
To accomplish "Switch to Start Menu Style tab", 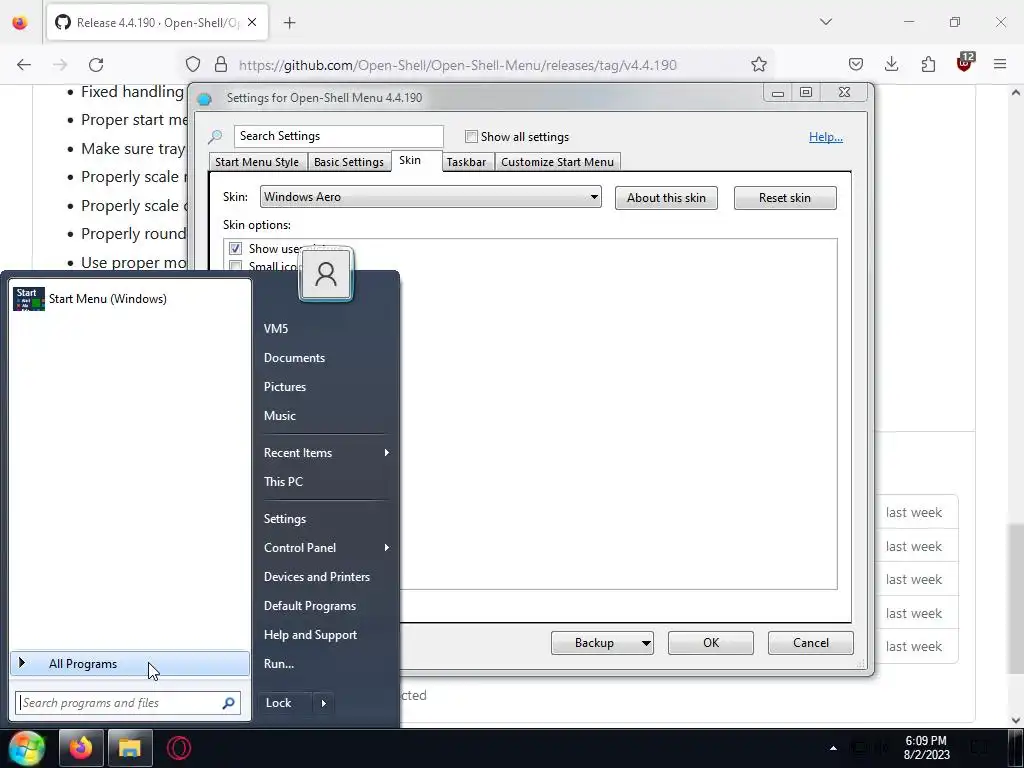I will pyautogui.click(x=257, y=162).
